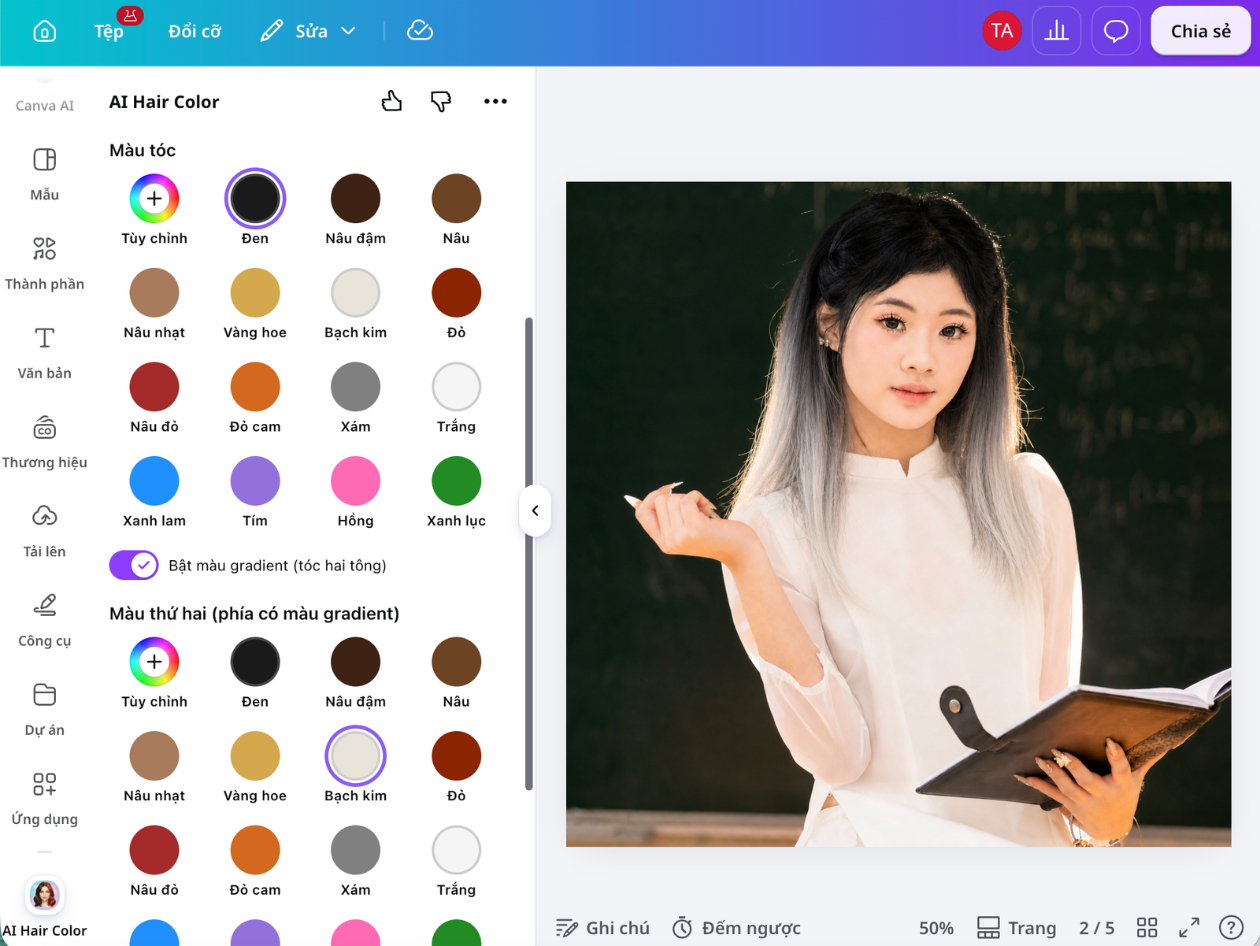Open the Thành phần elements sidebar tab
This screenshot has height=946, width=1260.
click(x=45, y=263)
